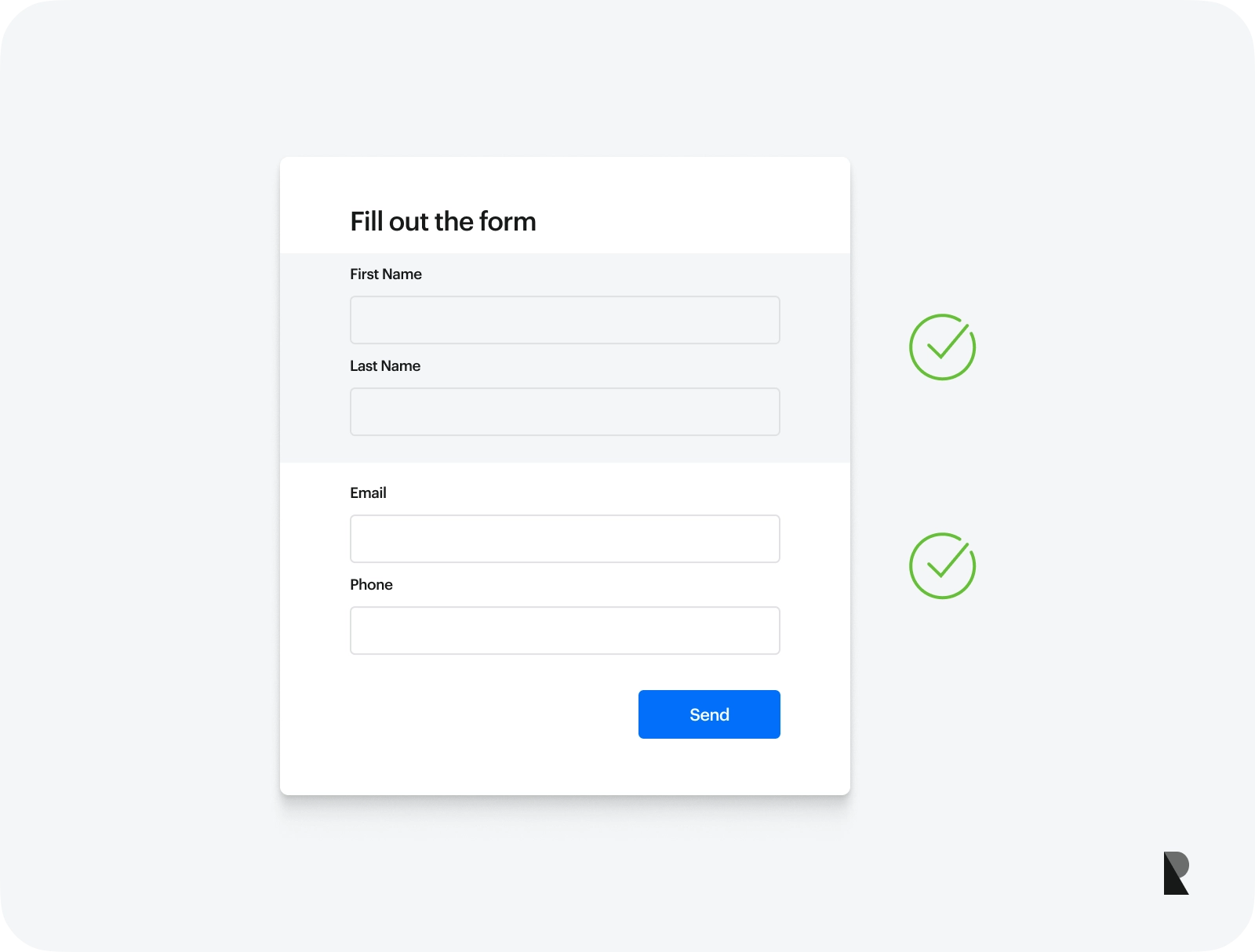Viewport: 1255px width, 952px height.
Task: Click the green checkmark beside Email and Phone
Action: click(x=942, y=566)
